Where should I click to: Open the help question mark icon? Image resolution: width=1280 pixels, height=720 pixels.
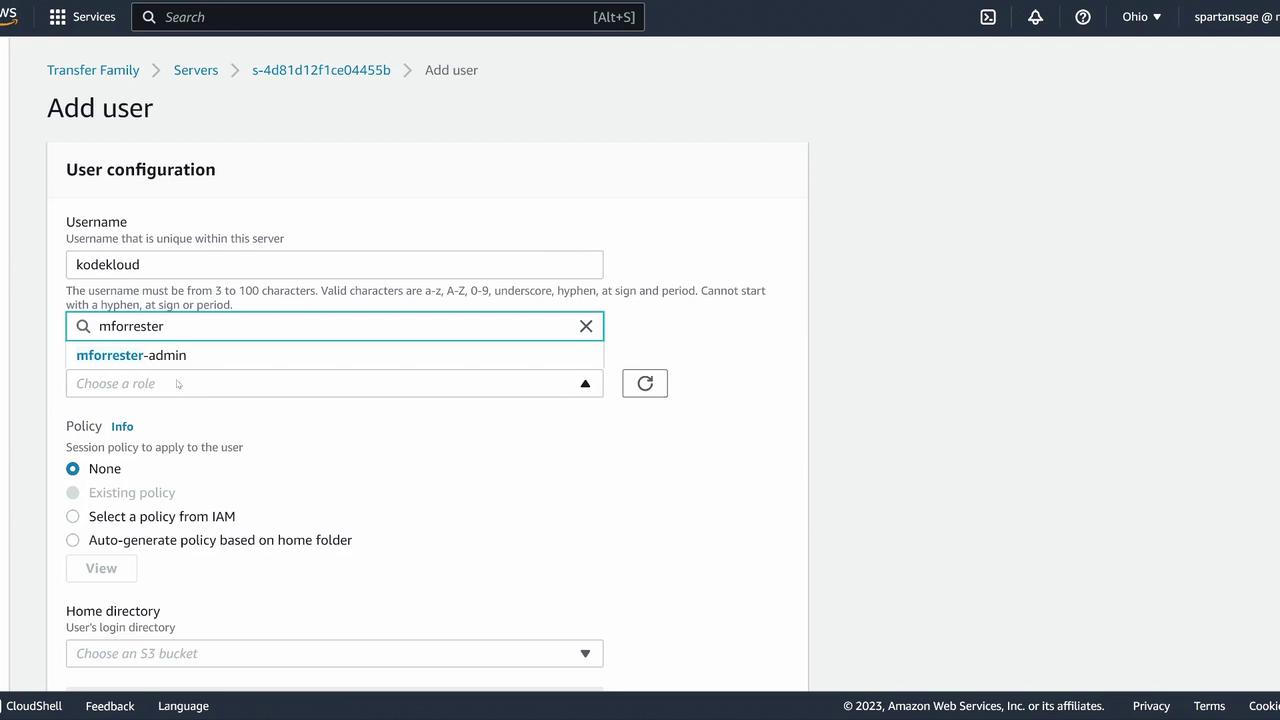(x=1083, y=17)
